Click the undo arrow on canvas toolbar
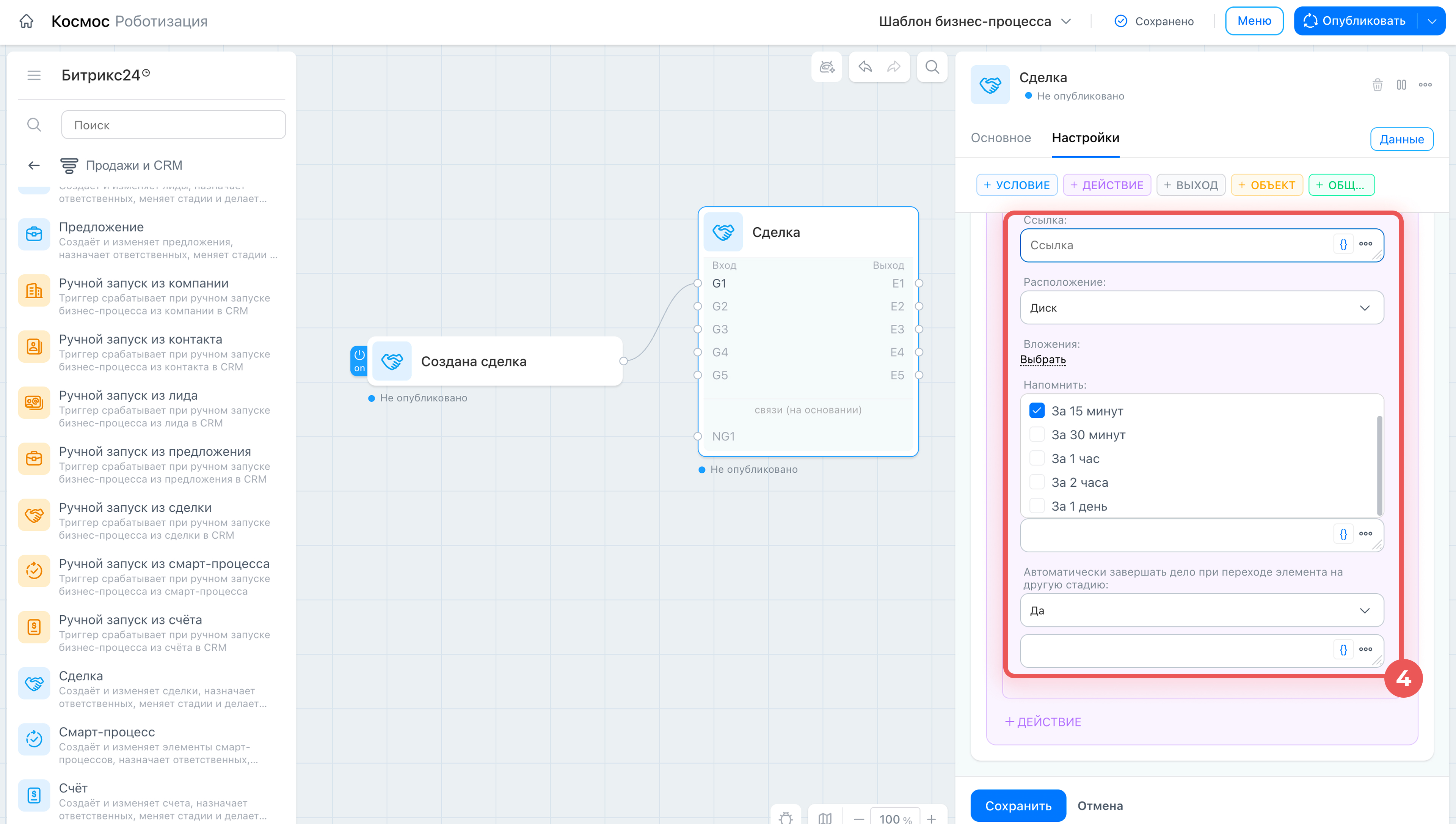The image size is (1456, 824). [865, 68]
